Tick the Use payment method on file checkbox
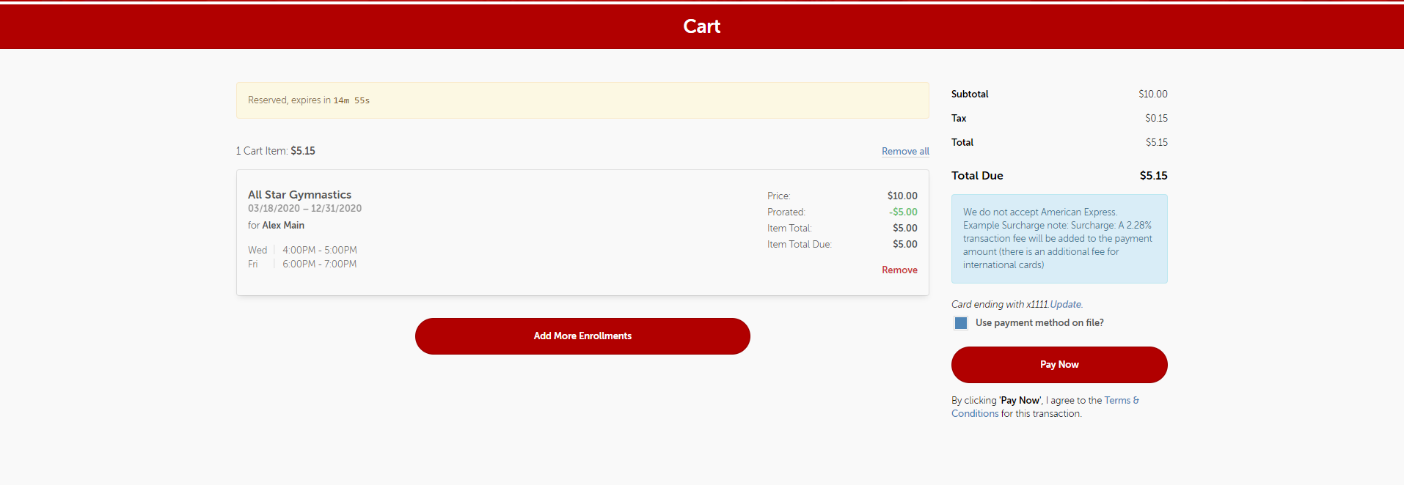The height and width of the screenshot is (485, 1404). coord(961,323)
